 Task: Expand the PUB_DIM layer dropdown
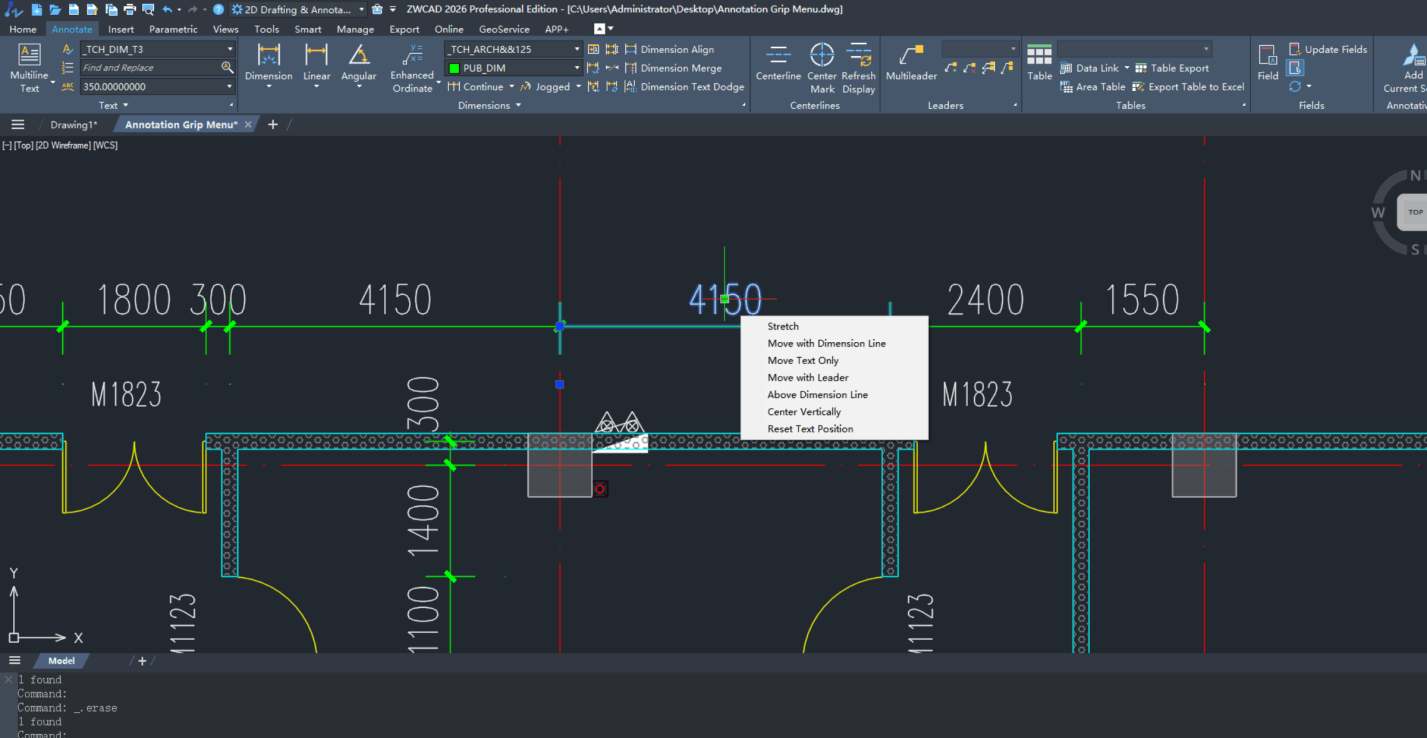577,68
